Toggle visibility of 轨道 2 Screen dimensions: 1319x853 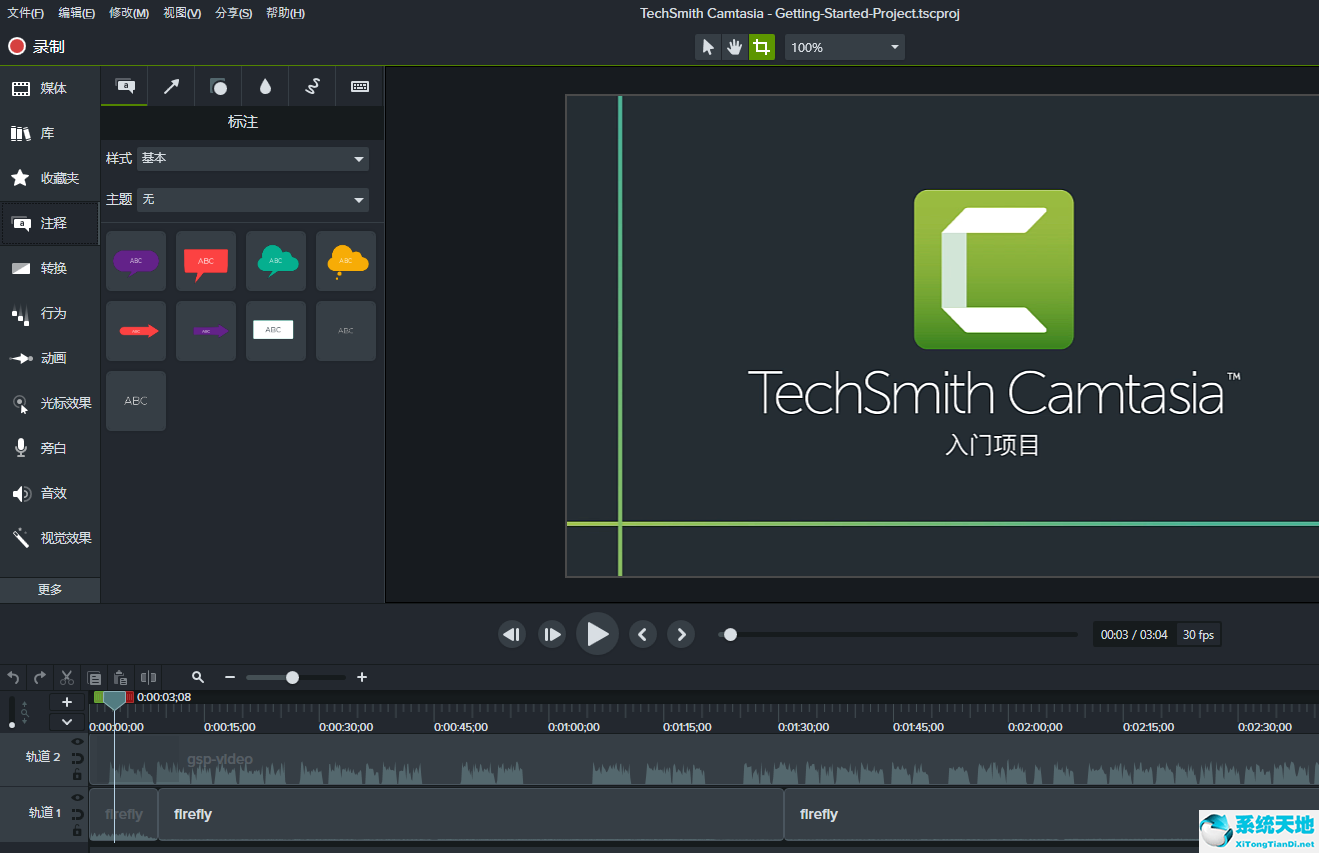coord(77,742)
